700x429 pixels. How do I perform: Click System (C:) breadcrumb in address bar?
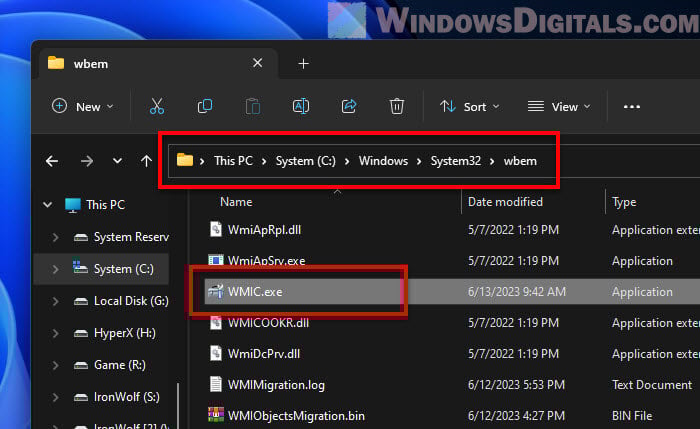point(306,161)
